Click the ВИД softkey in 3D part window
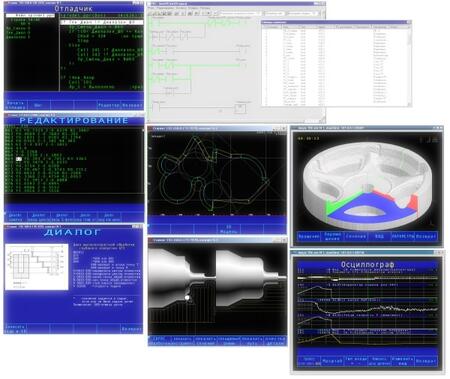 [x=379, y=236]
